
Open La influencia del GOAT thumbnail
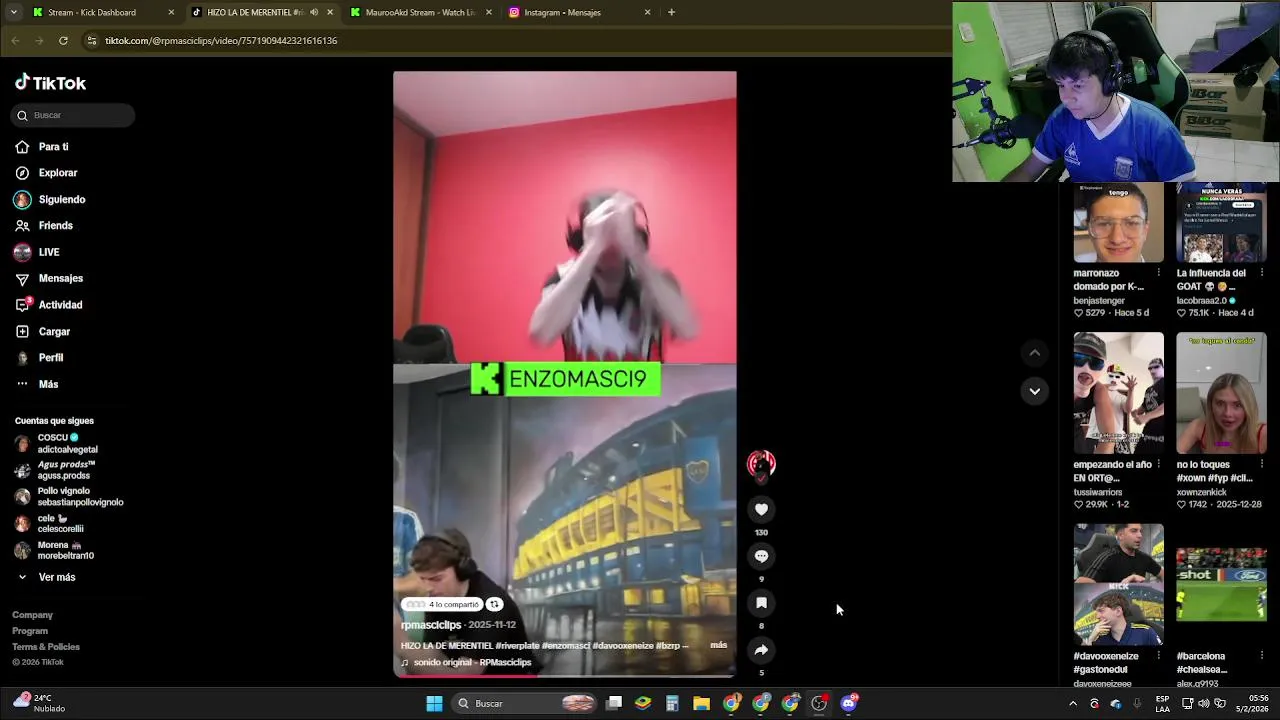coord(1221,222)
